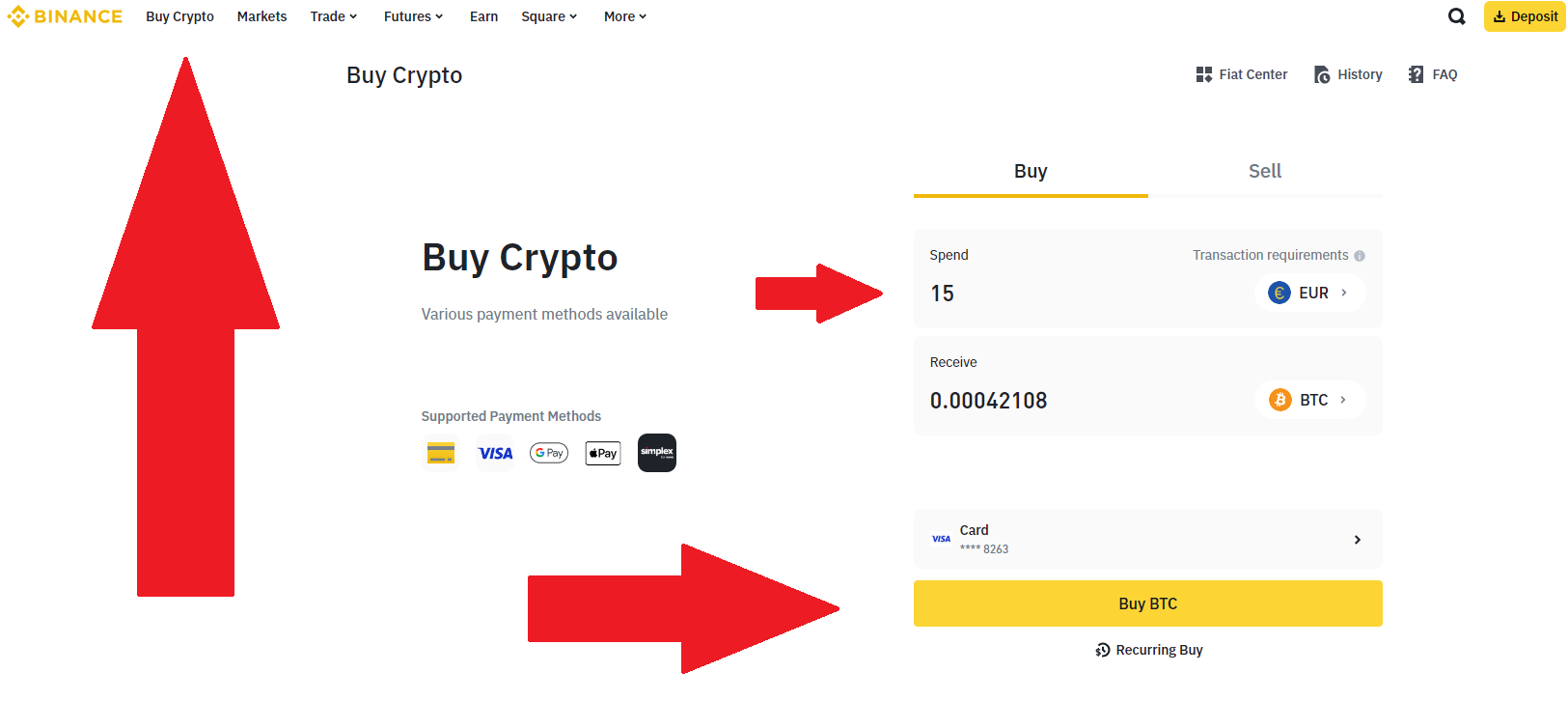This screenshot has width=1568, height=701.
Task: Expand the Futures dropdown menu
Action: (x=413, y=16)
